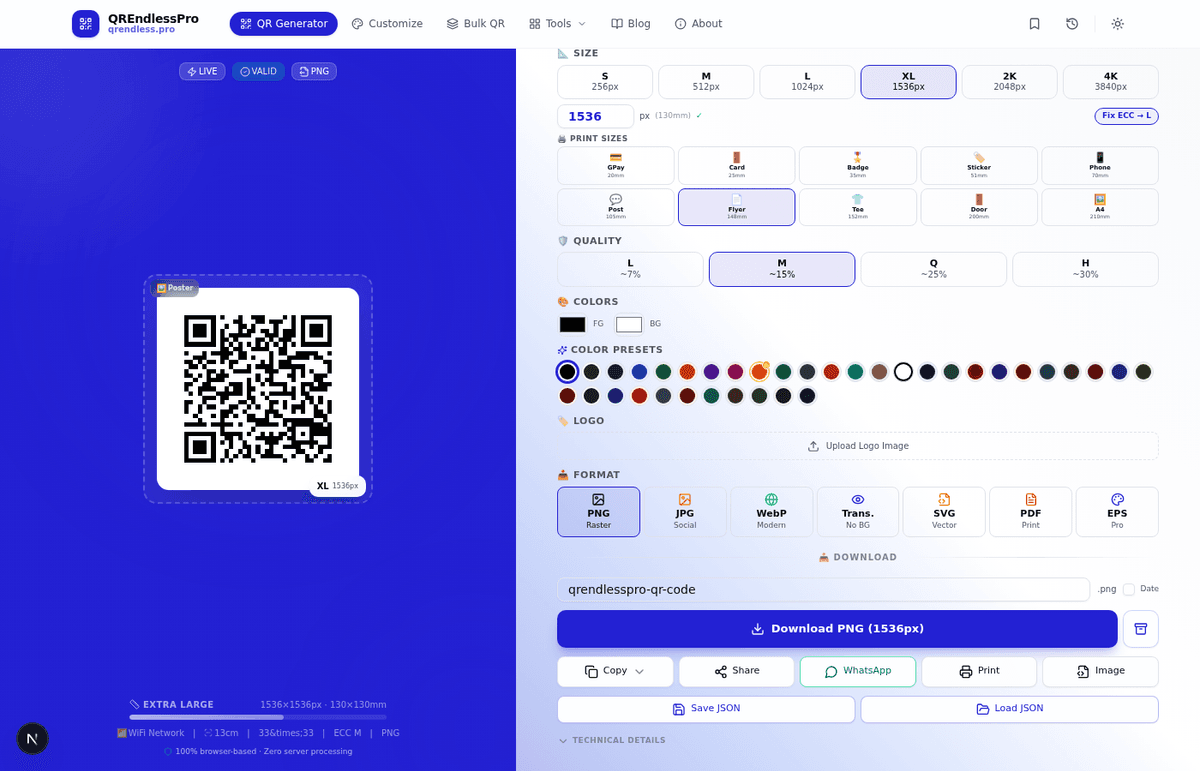Select the Flyer 148mm print size
1200x771 pixels.
pyautogui.click(x=737, y=207)
